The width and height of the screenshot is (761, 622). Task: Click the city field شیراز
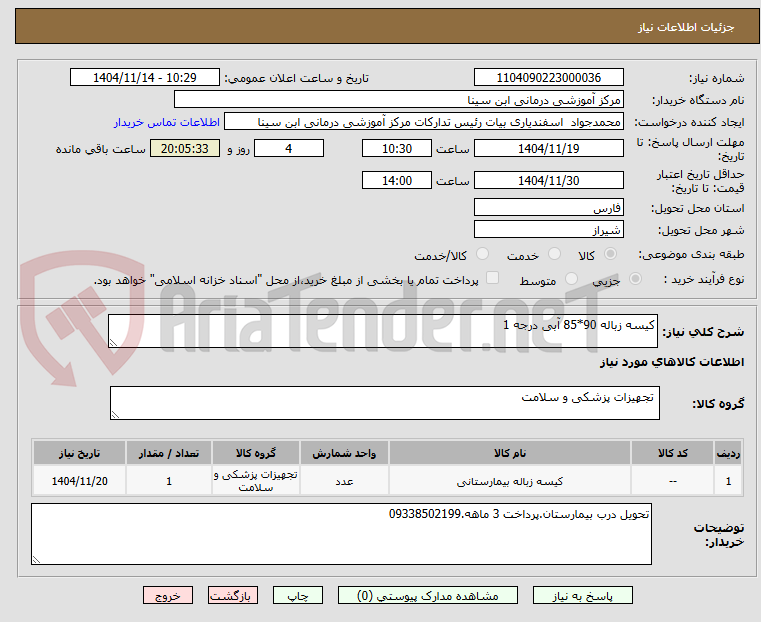[548, 229]
